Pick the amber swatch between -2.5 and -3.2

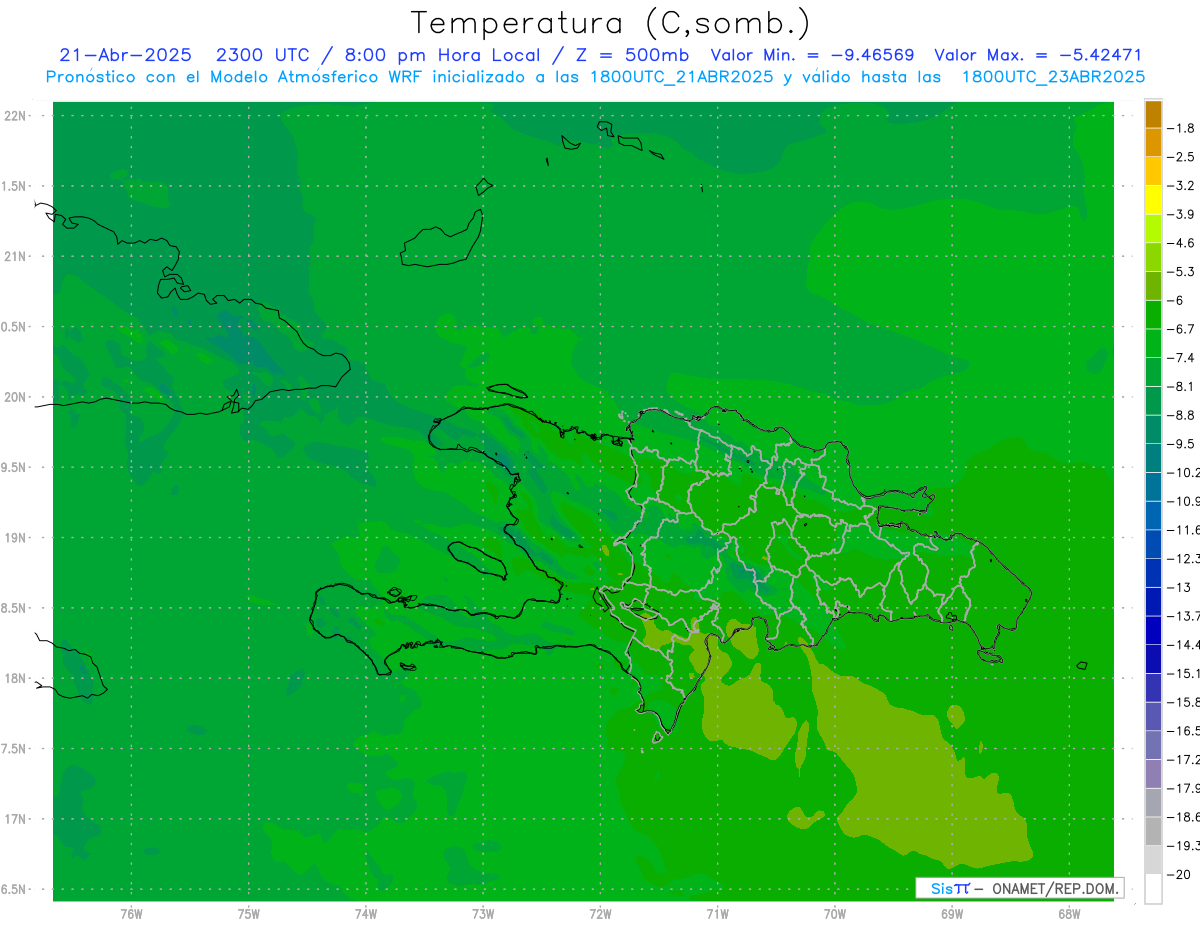1153,171
